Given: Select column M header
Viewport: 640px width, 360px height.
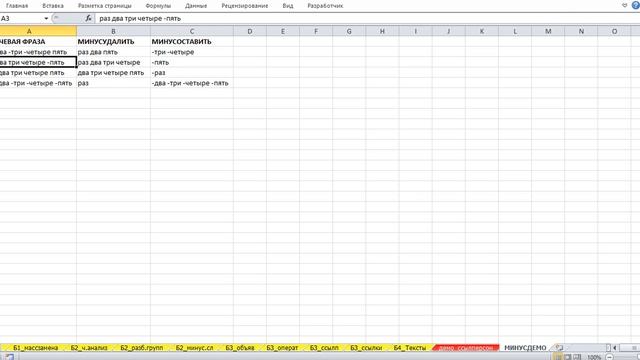Looking at the screenshot, I should pyautogui.click(x=548, y=31).
